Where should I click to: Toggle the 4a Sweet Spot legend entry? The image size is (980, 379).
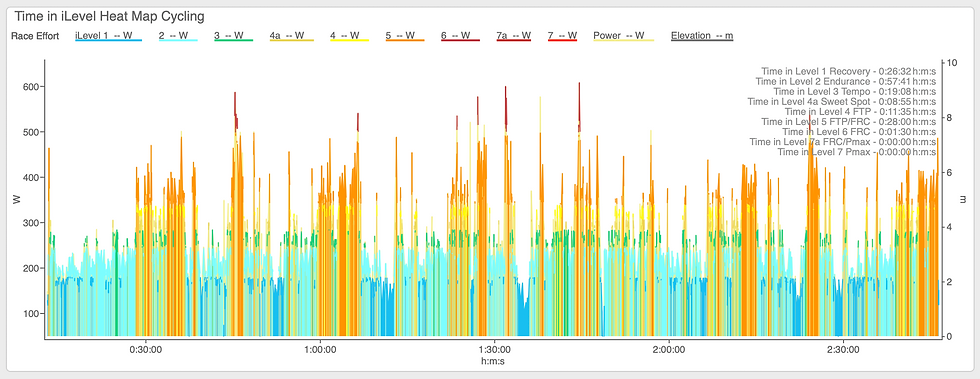291,36
